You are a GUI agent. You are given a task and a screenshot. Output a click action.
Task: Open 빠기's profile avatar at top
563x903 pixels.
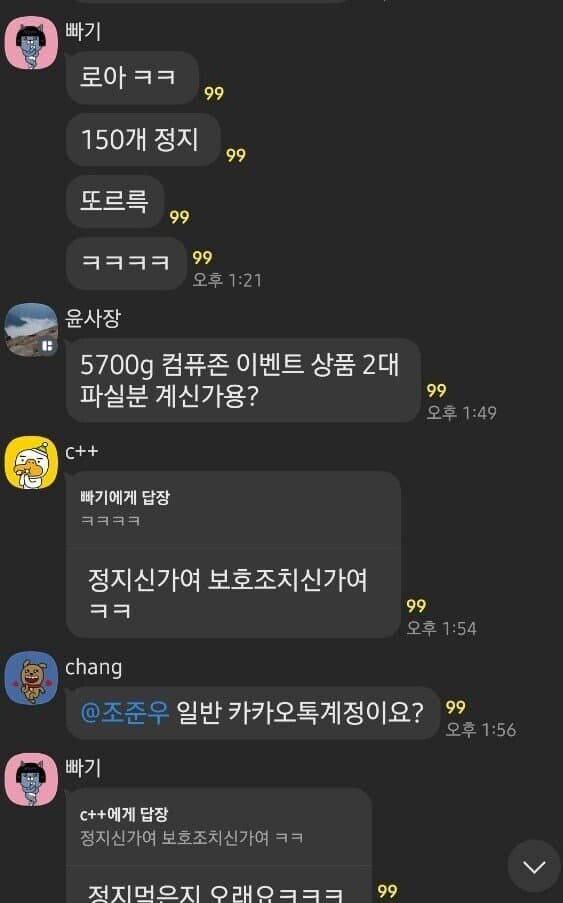click(x=32, y=44)
